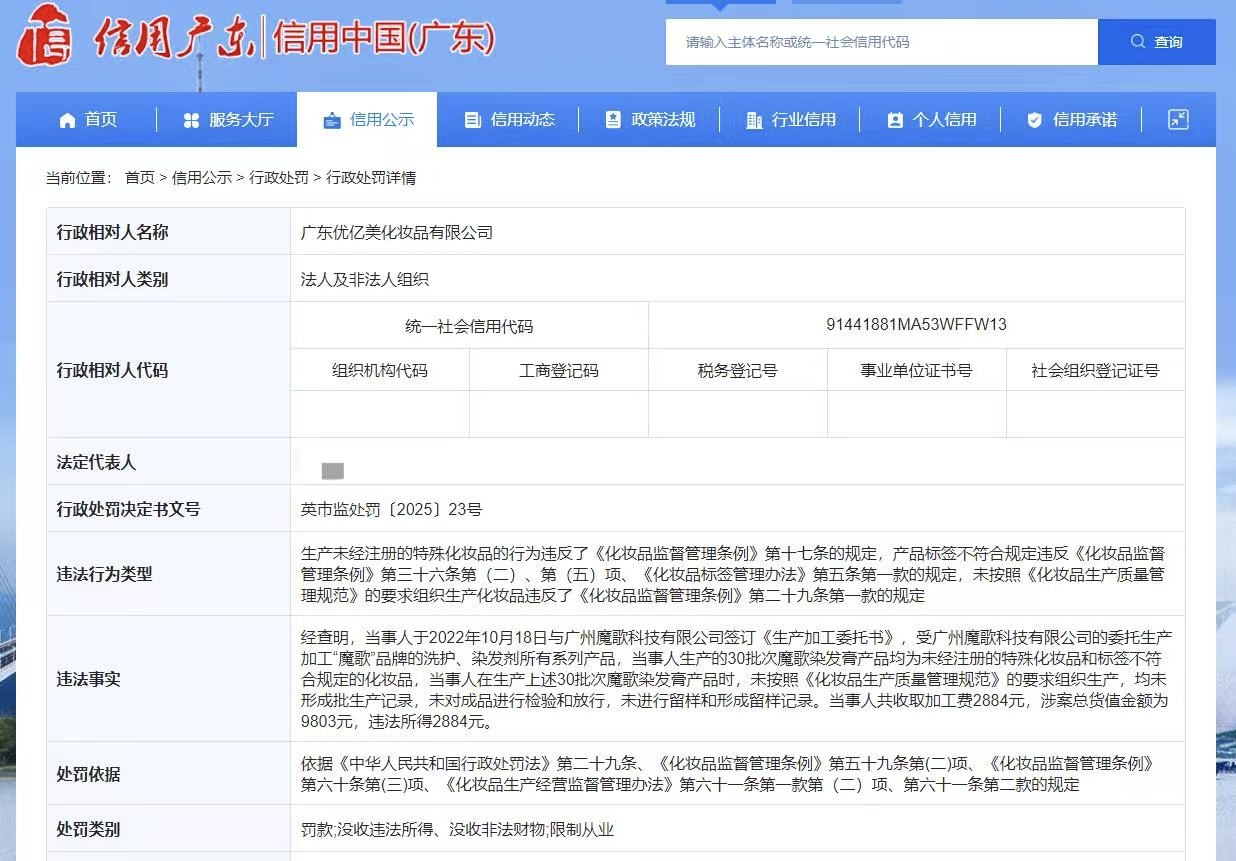Click the 违法事实 paragraph starting 经查明
Viewport: 1236px width, 861px height.
[736, 679]
